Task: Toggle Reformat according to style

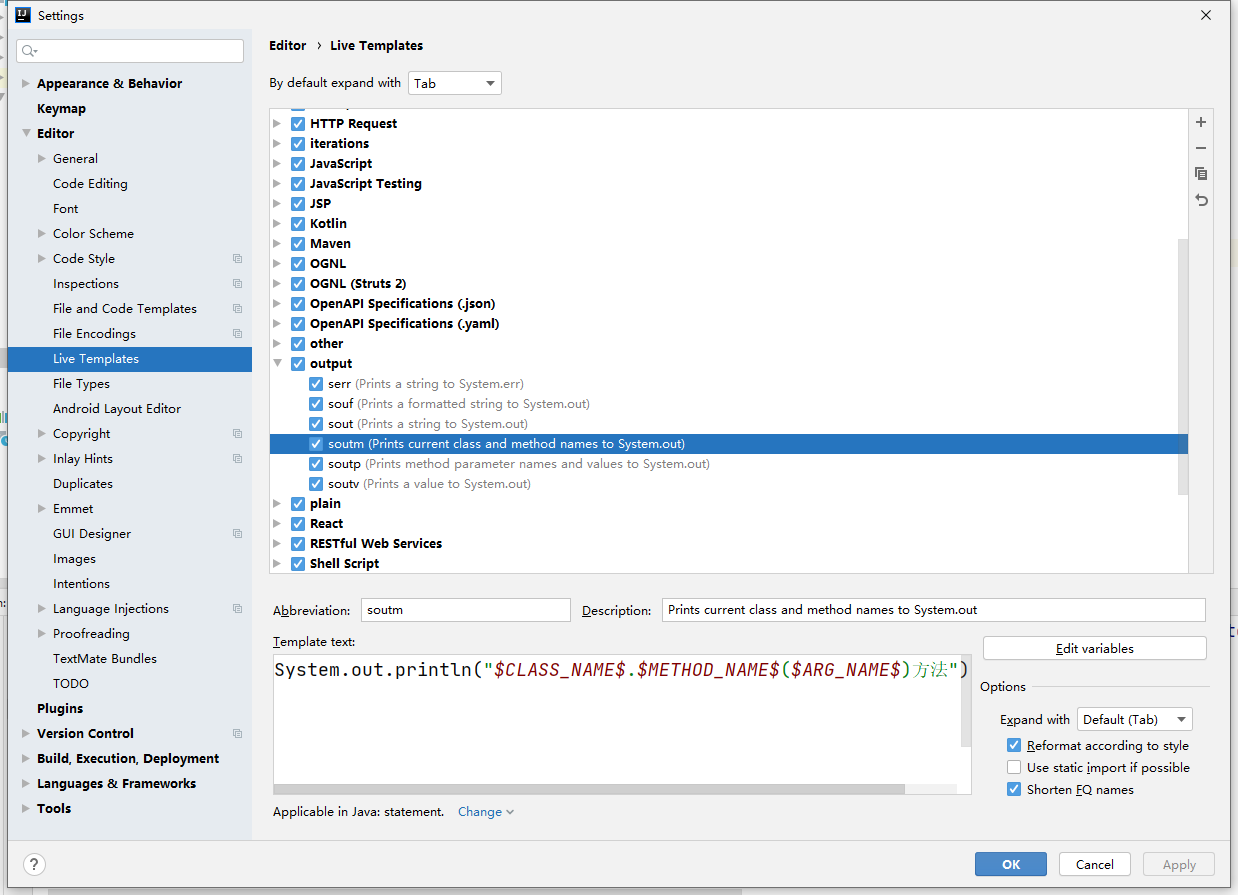Action: click(1014, 746)
